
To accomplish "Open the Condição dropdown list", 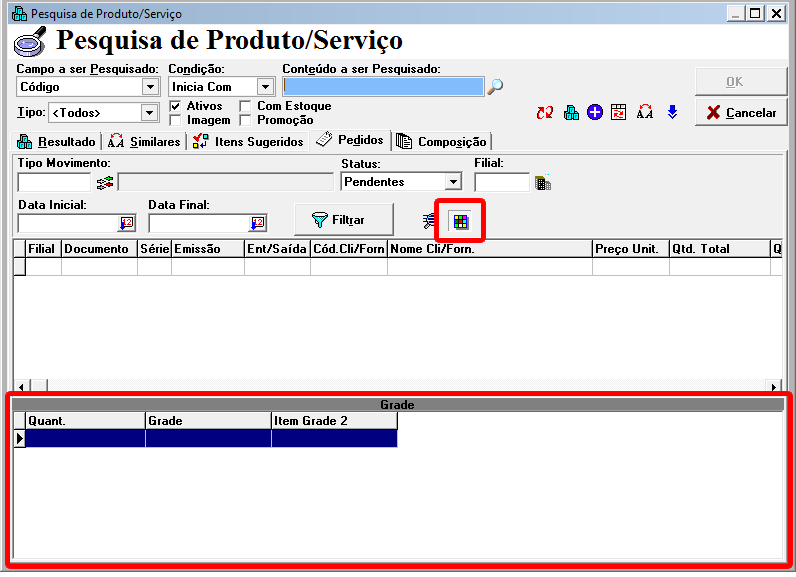I will point(265,87).
